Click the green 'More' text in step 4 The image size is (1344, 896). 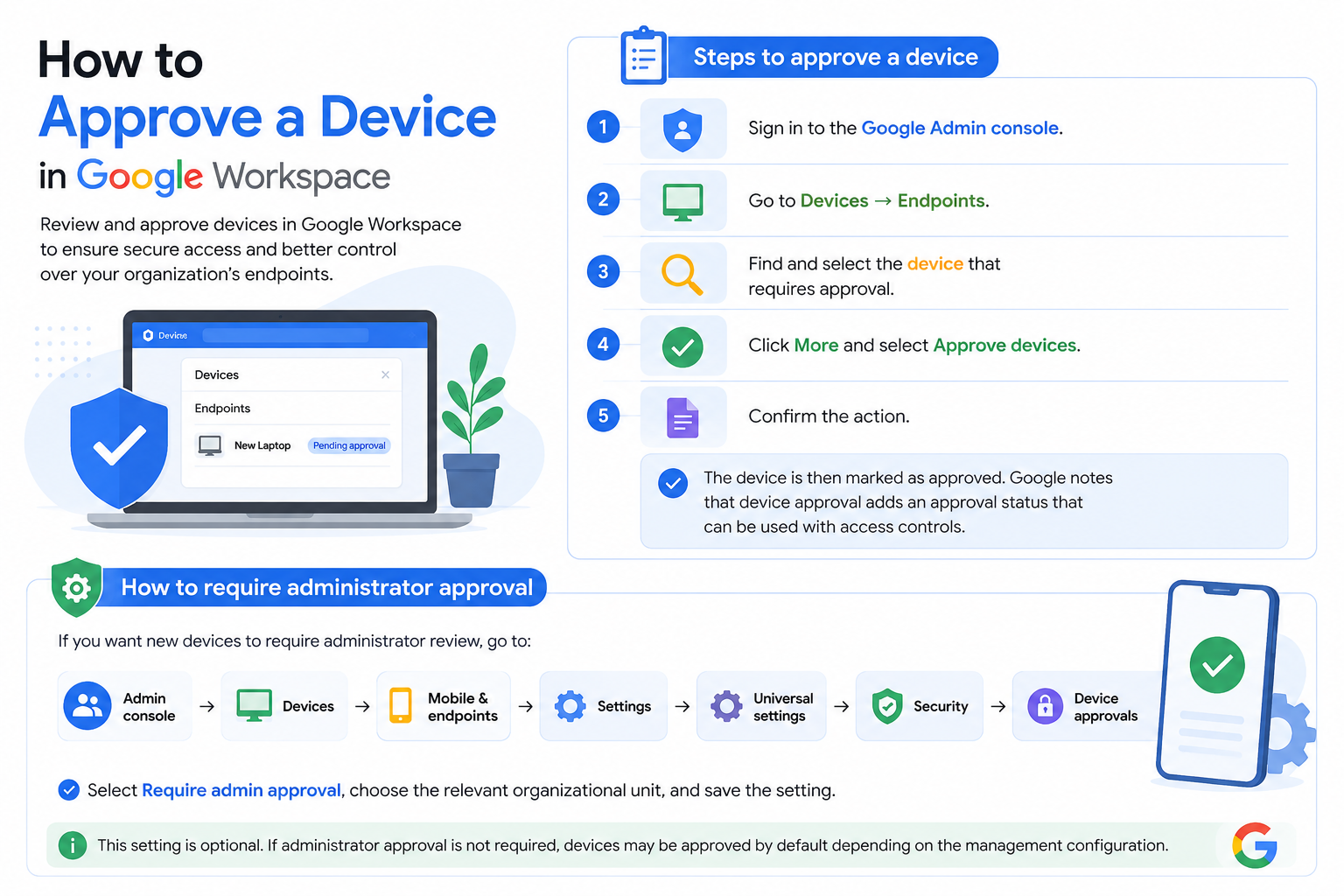816,346
